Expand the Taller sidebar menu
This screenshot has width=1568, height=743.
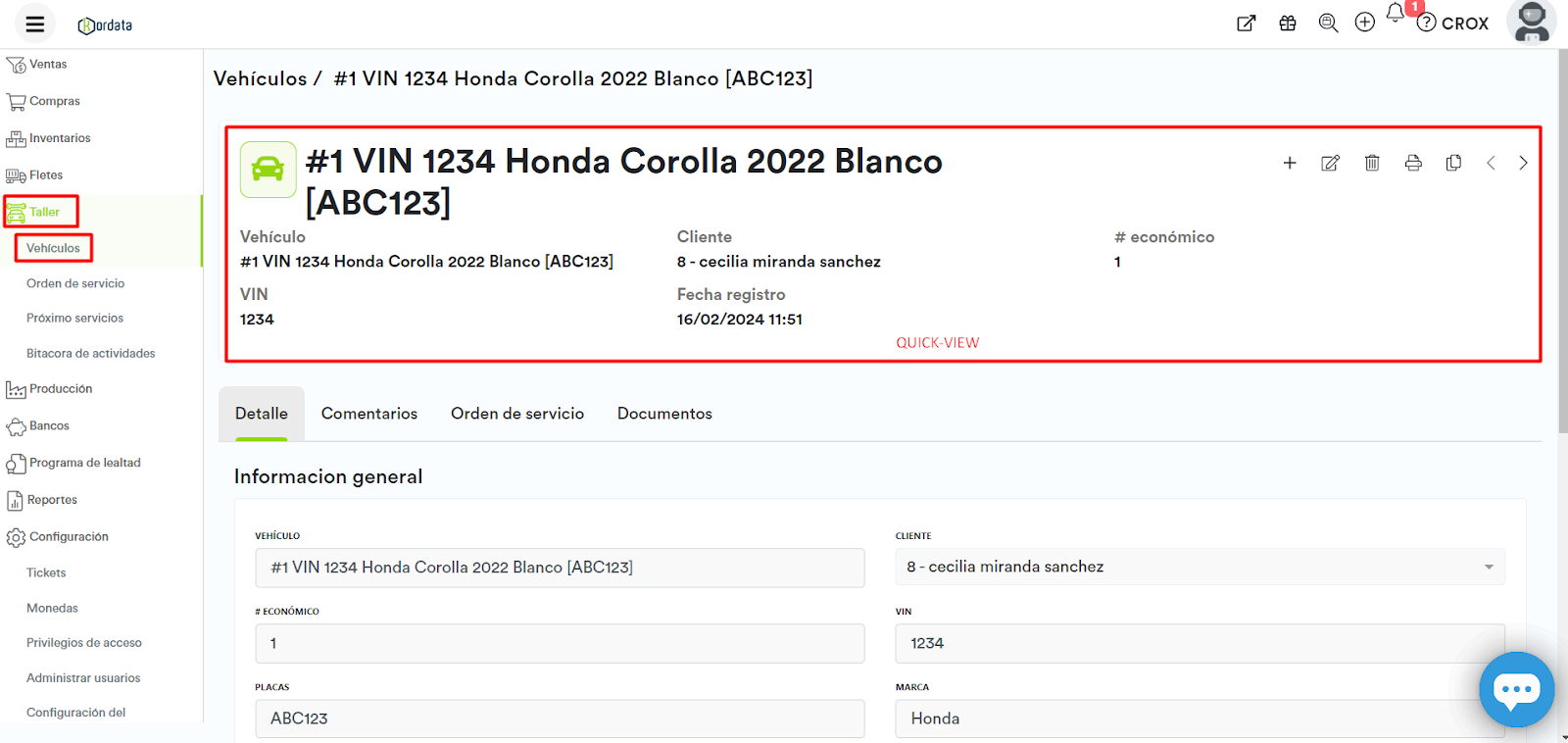point(43,212)
